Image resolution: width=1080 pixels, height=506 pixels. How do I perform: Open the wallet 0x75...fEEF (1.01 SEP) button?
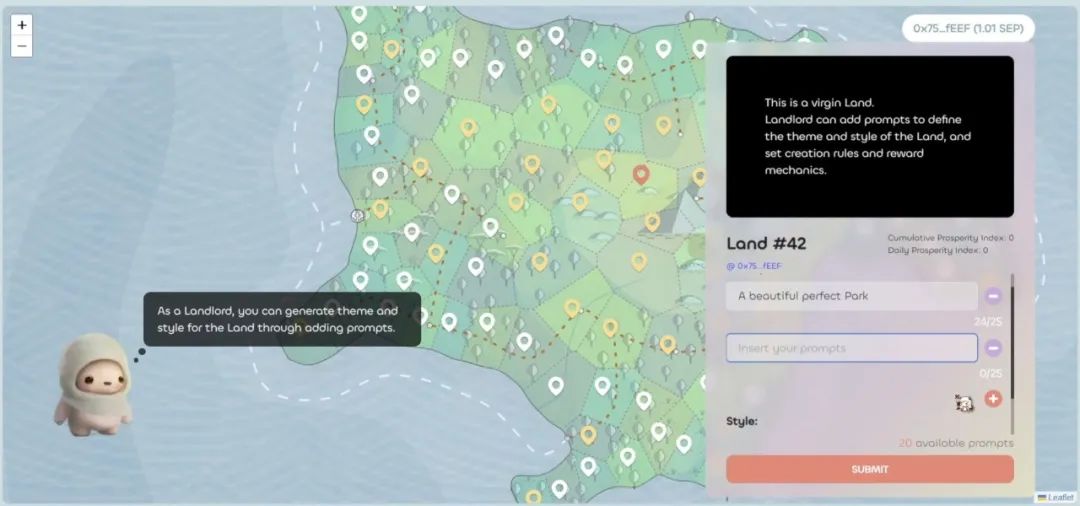(968, 28)
